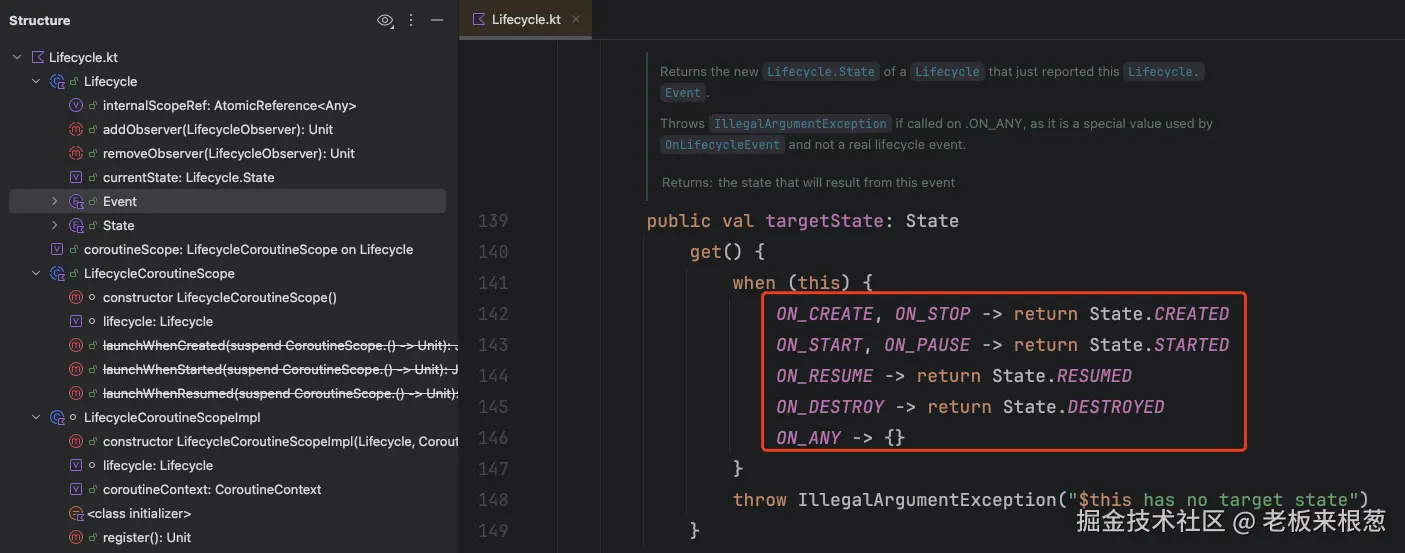The height and width of the screenshot is (553, 1405).
Task: Click 'Returns: the state that will result' doc text
Action: pyautogui.click(x=808, y=183)
